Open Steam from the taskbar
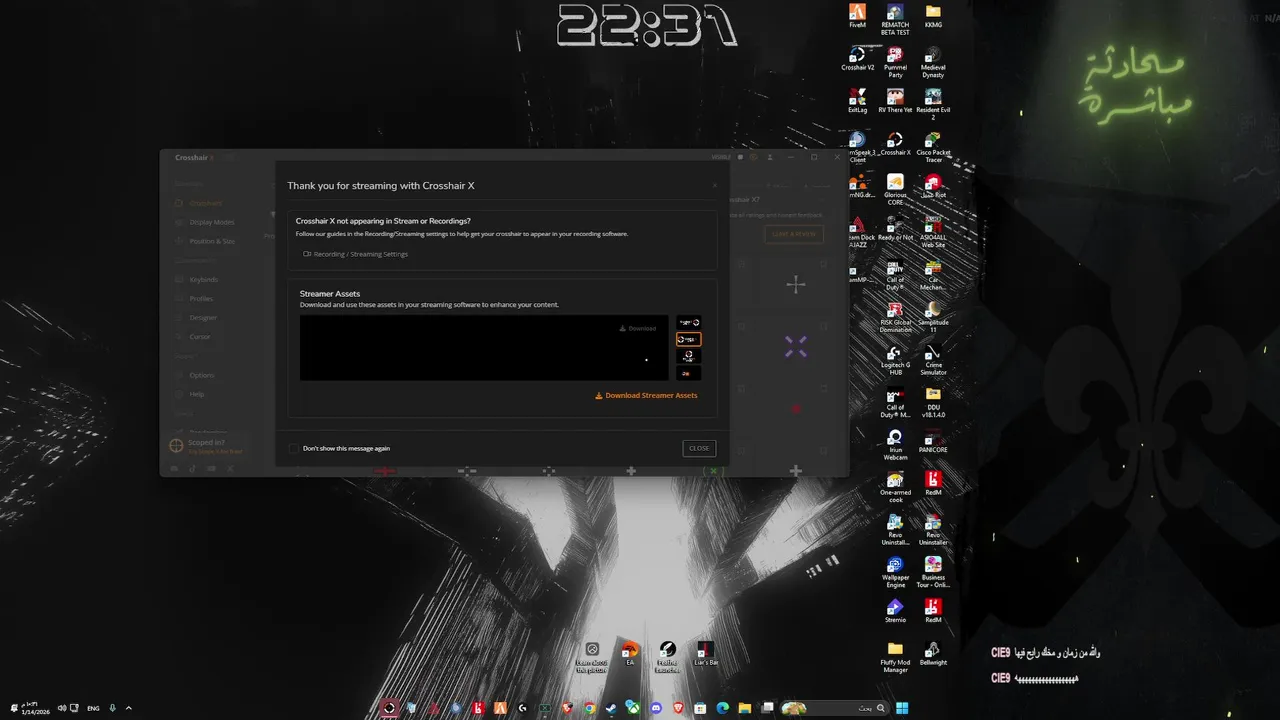Screen dimensions: 1280x720 coord(611,708)
